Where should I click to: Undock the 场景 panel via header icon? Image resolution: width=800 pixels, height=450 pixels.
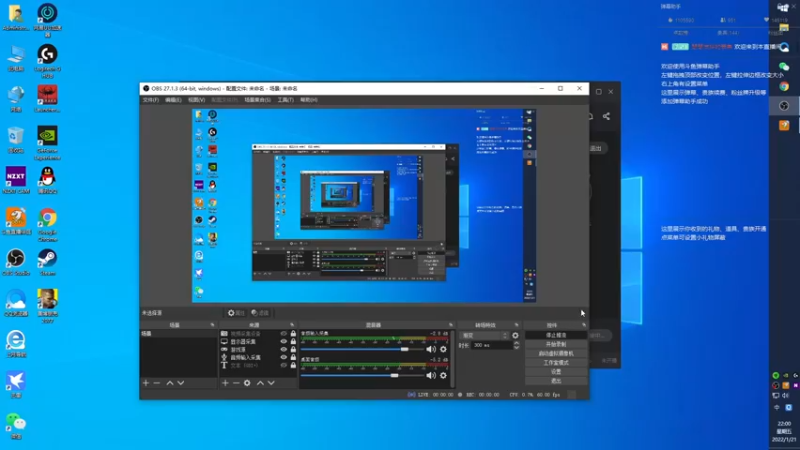pyautogui.click(x=212, y=325)
